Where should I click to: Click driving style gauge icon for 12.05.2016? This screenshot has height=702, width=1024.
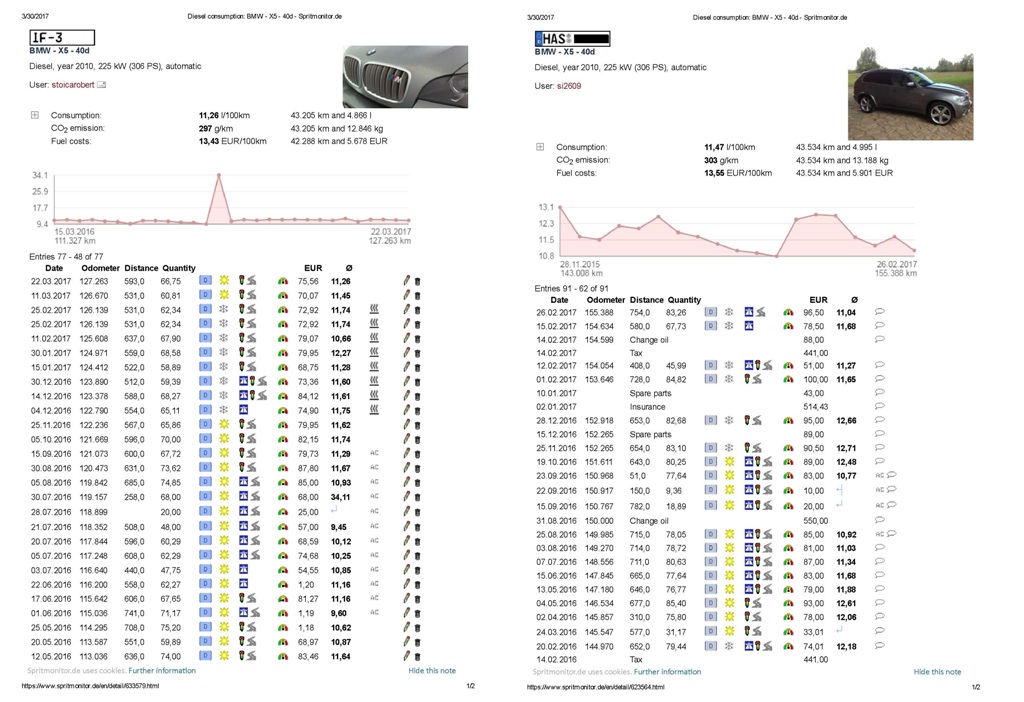pyautogui.click(x=282, y=656)
